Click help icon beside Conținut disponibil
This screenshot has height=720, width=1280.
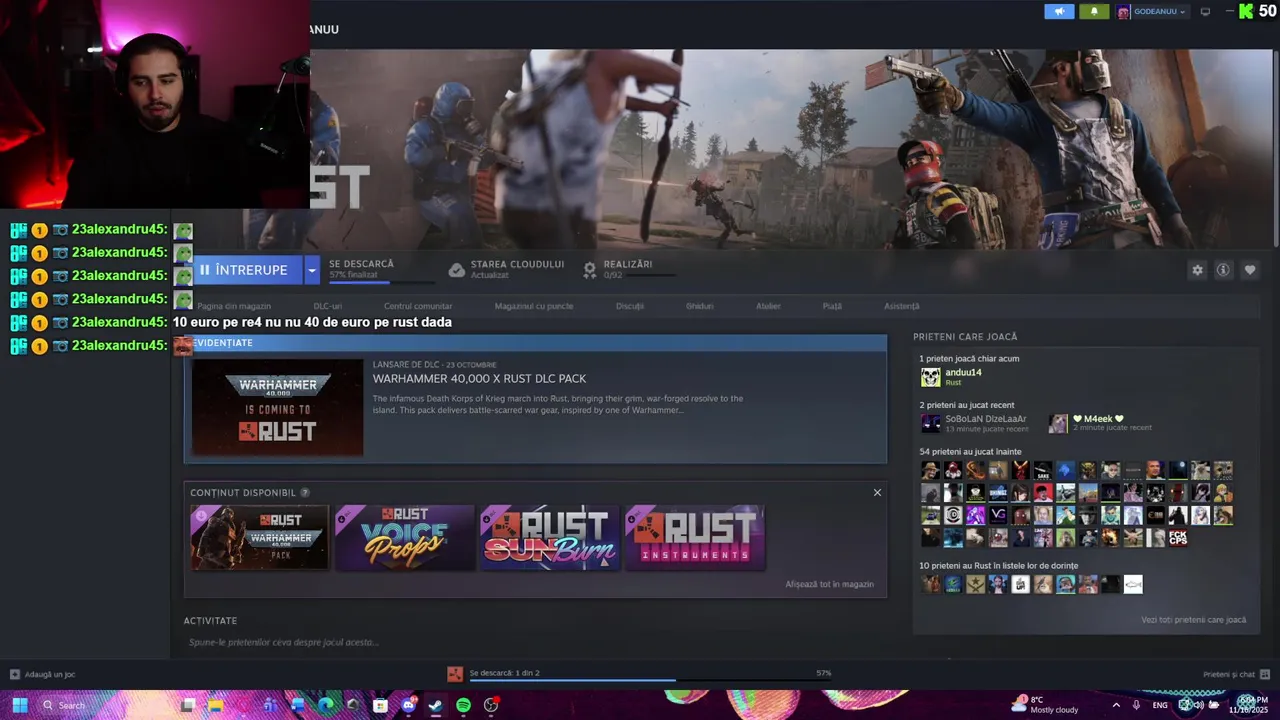[x=305, y=493]
